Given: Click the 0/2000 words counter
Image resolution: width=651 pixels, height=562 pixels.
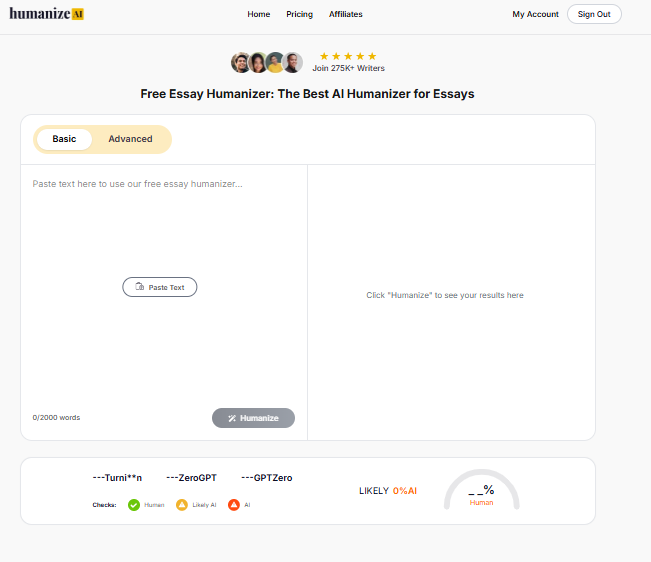Looking at the screenshot, I should click(56, 418).
